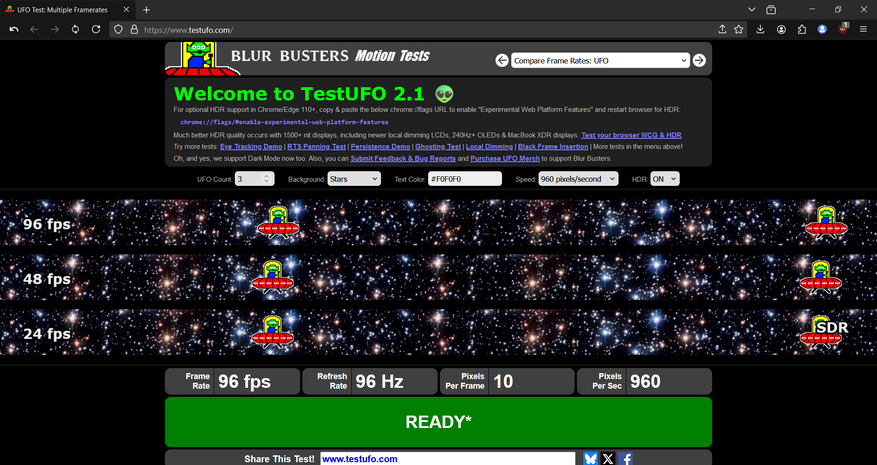The height and width of the screenshot is (465, 877).
Task: Click the Refresh Rate 96 Hz readout
Action: tap(370, 382)
